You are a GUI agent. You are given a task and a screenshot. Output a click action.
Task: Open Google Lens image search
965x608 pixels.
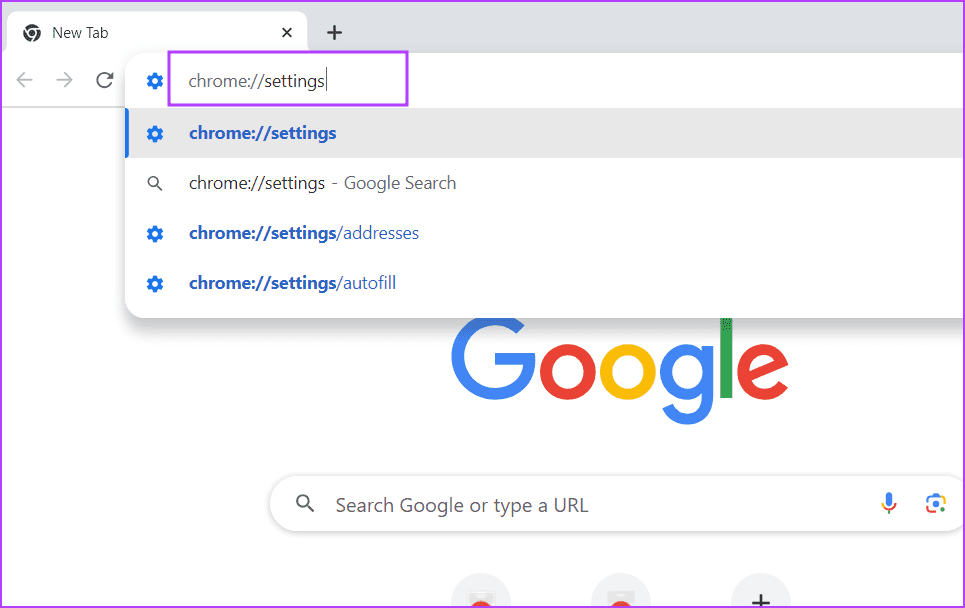click(935, 504)
